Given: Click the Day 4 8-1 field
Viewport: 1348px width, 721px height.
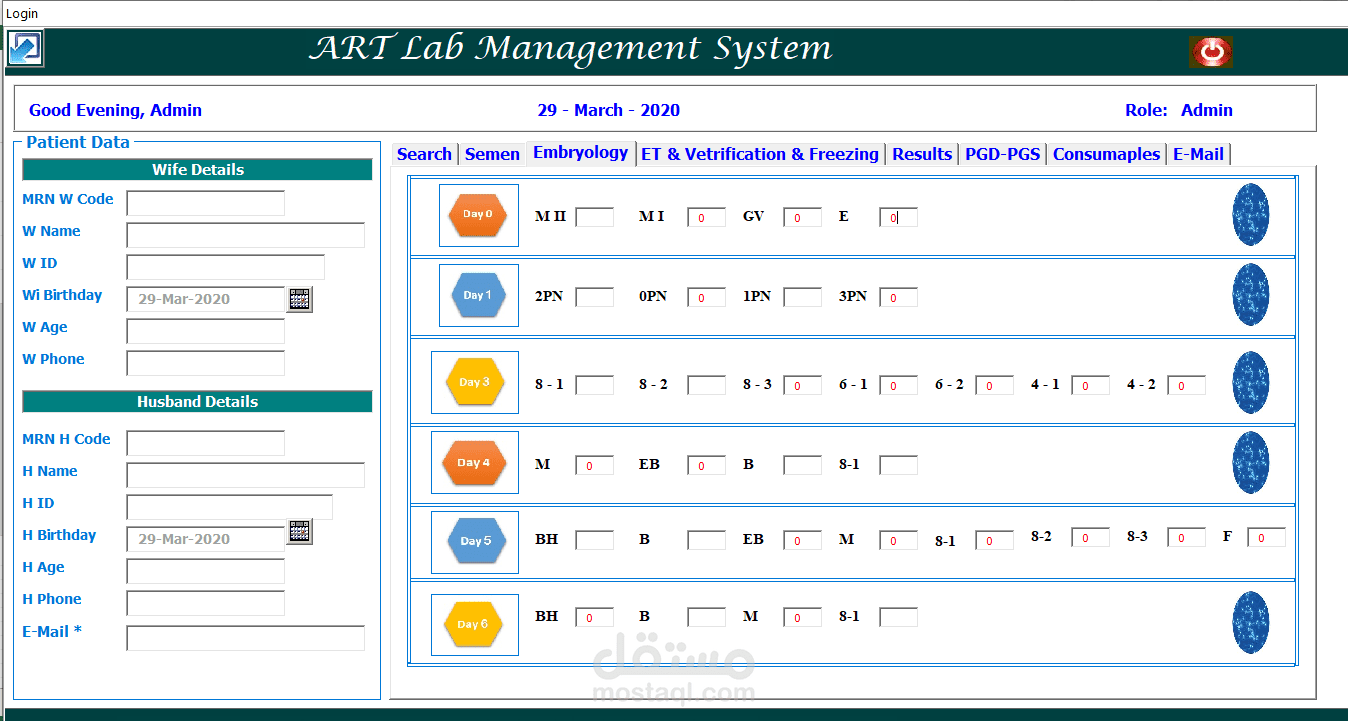Looking at the screenshot, I should tap(899, 465).
